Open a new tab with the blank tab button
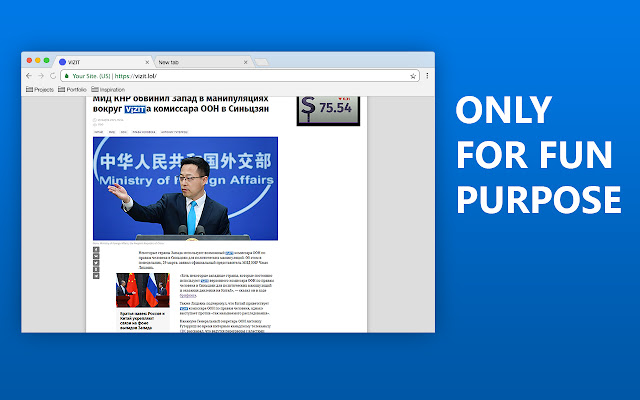 click(x=261, y=62)
